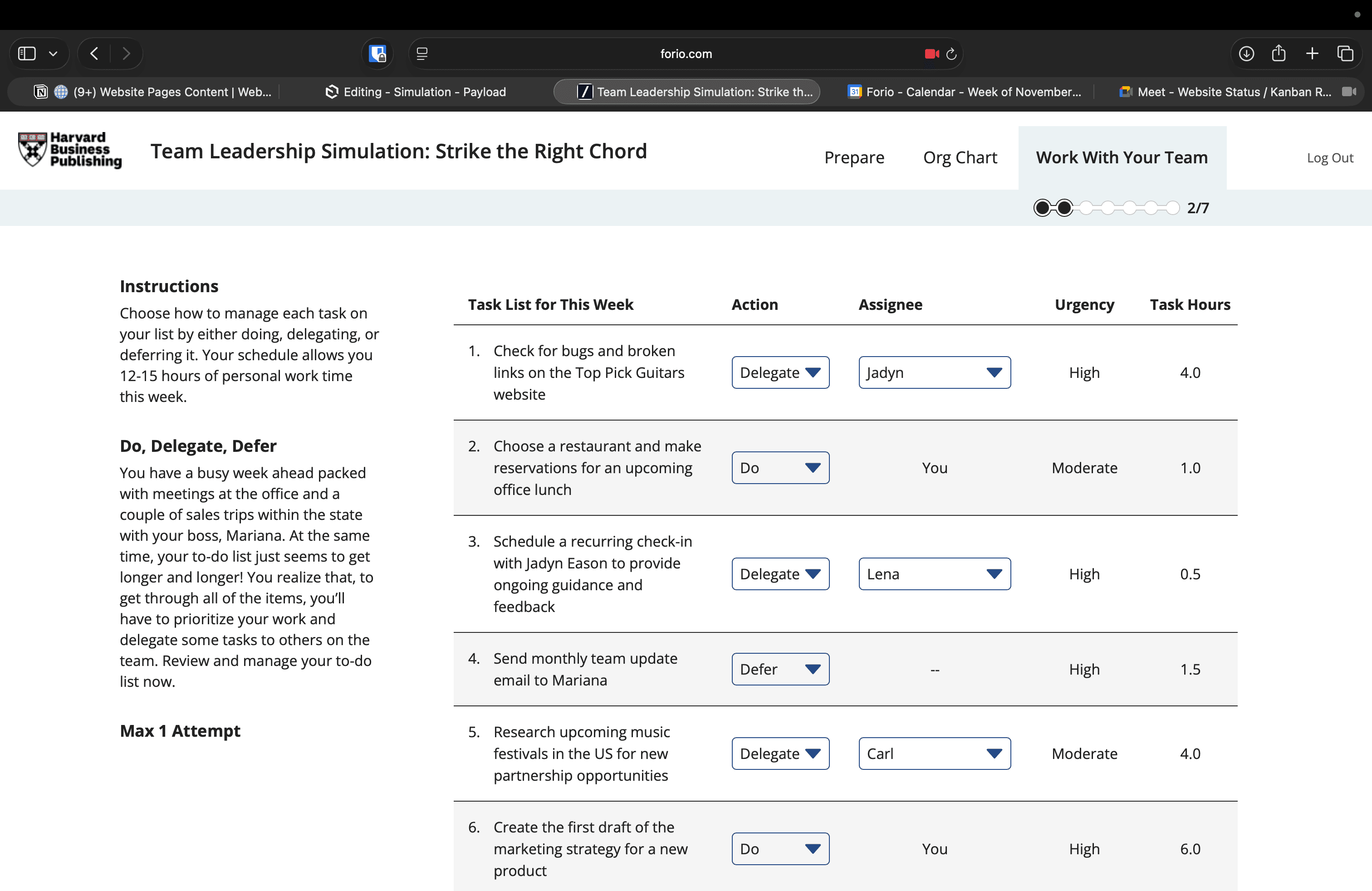Switch to Editing - Simulation - Payload browser tab
This screenshot has width=1372, height=891.
(416, 92)
